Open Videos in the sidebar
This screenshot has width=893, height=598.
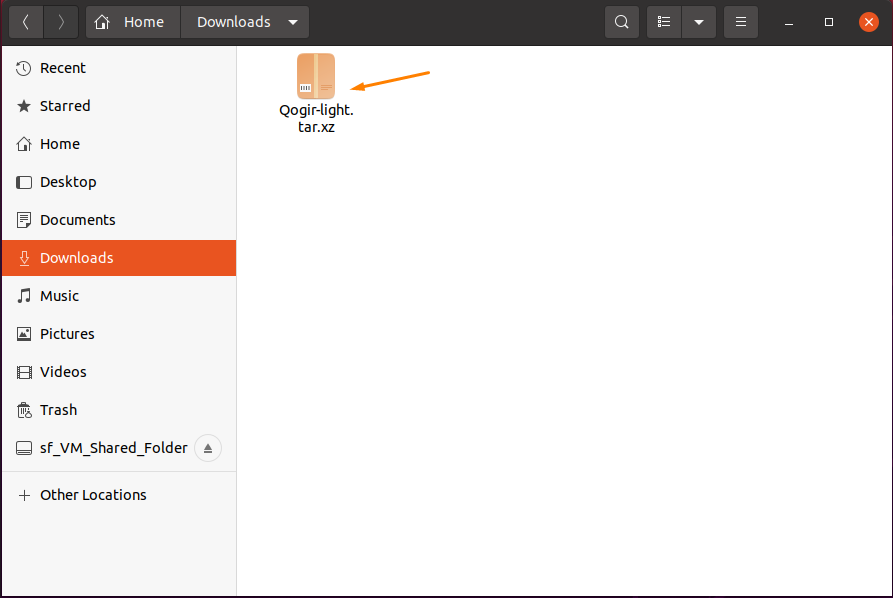click(119, 372)
